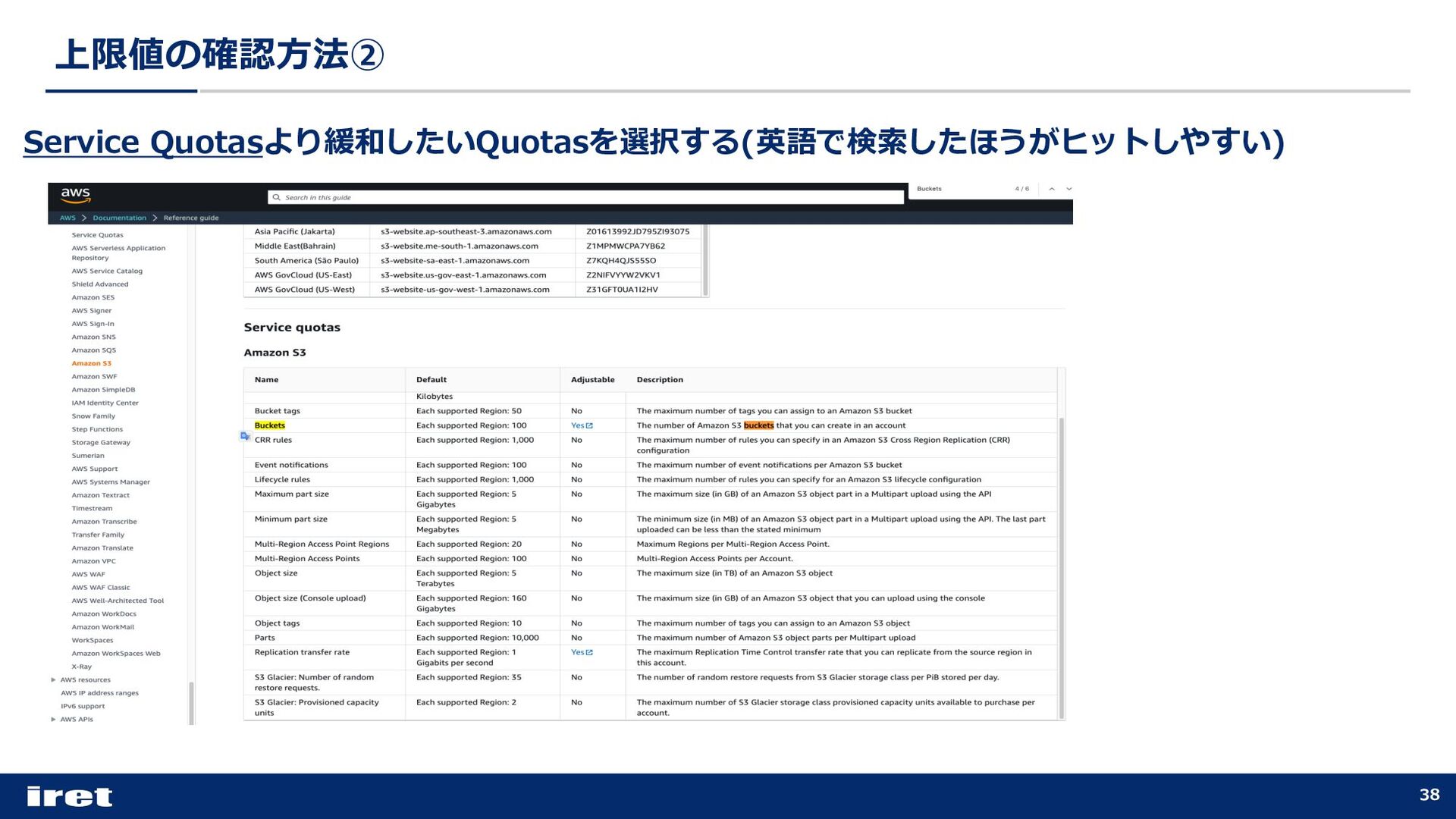The width and height of the screenshot is (1456, 819).
Task: Open external link icon beside Replication transfer rate Yes
Action: point(589,653)
